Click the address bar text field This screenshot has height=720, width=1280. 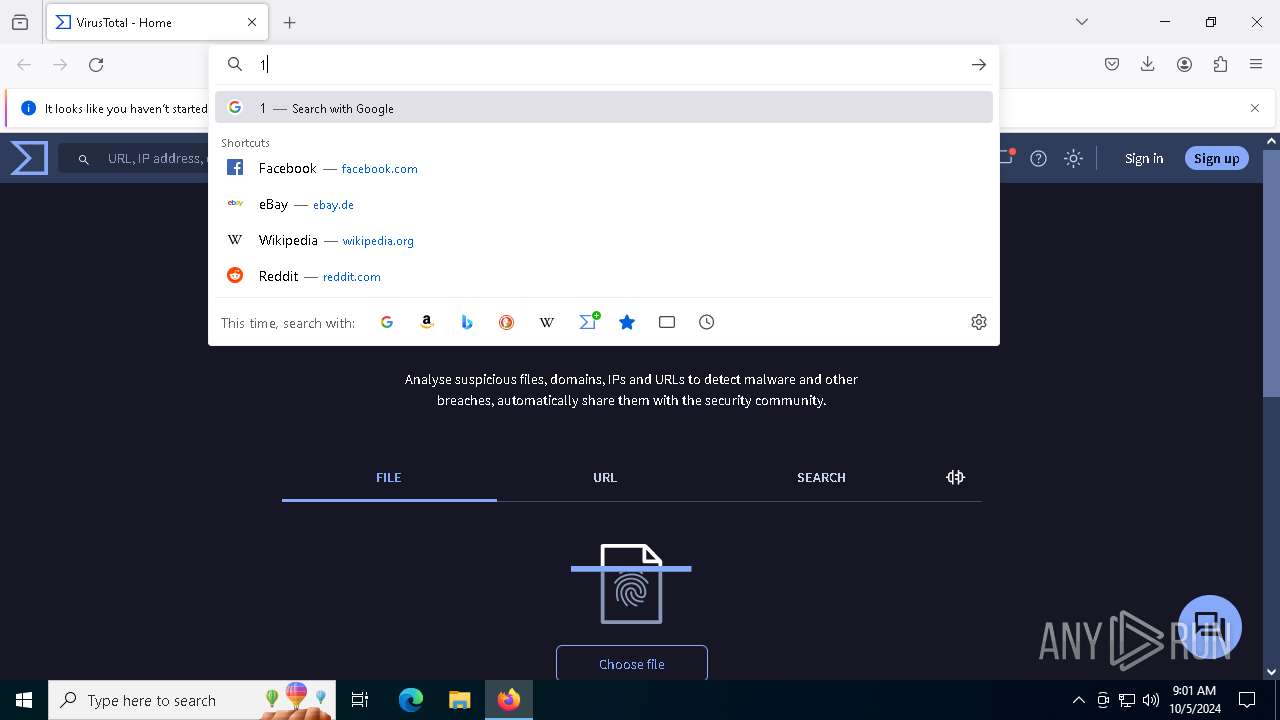[608, 64]
